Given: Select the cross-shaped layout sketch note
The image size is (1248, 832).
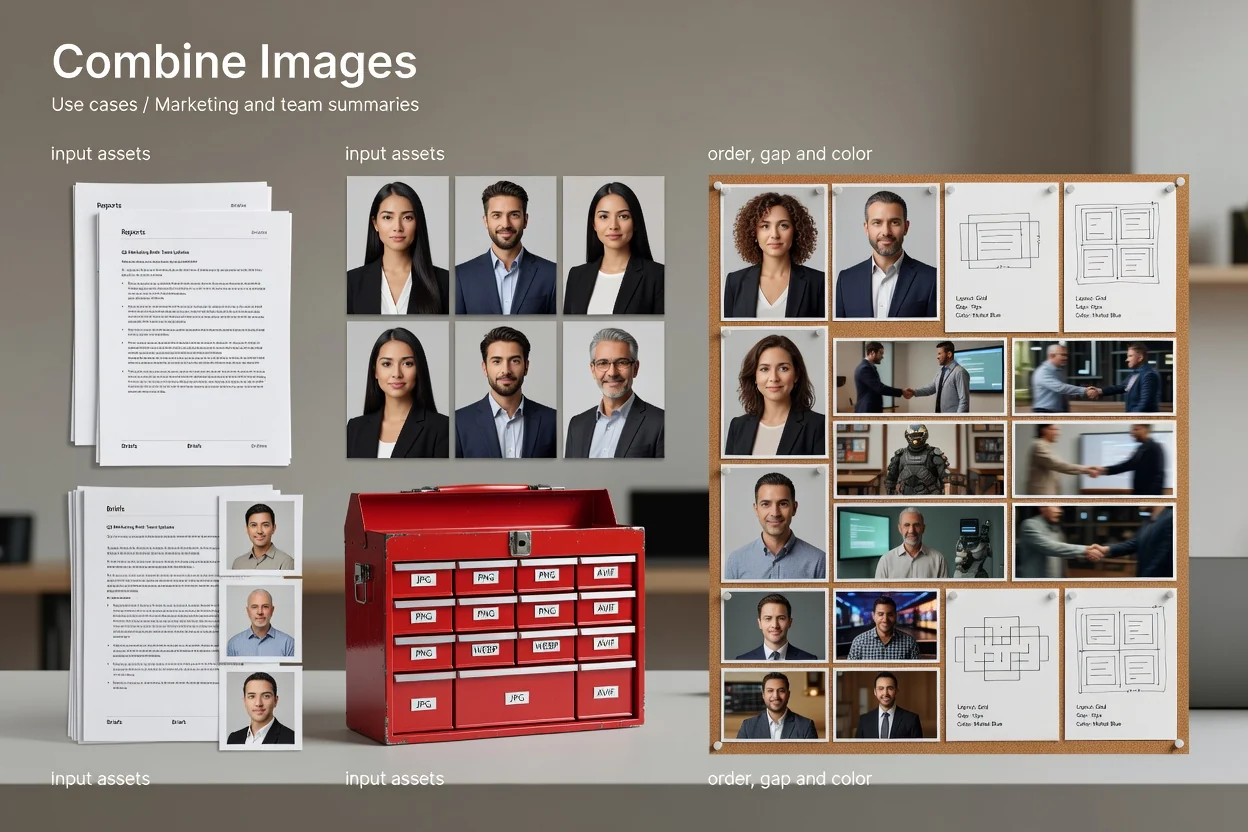Looking at the screenshot, I should click(1002, 664).
